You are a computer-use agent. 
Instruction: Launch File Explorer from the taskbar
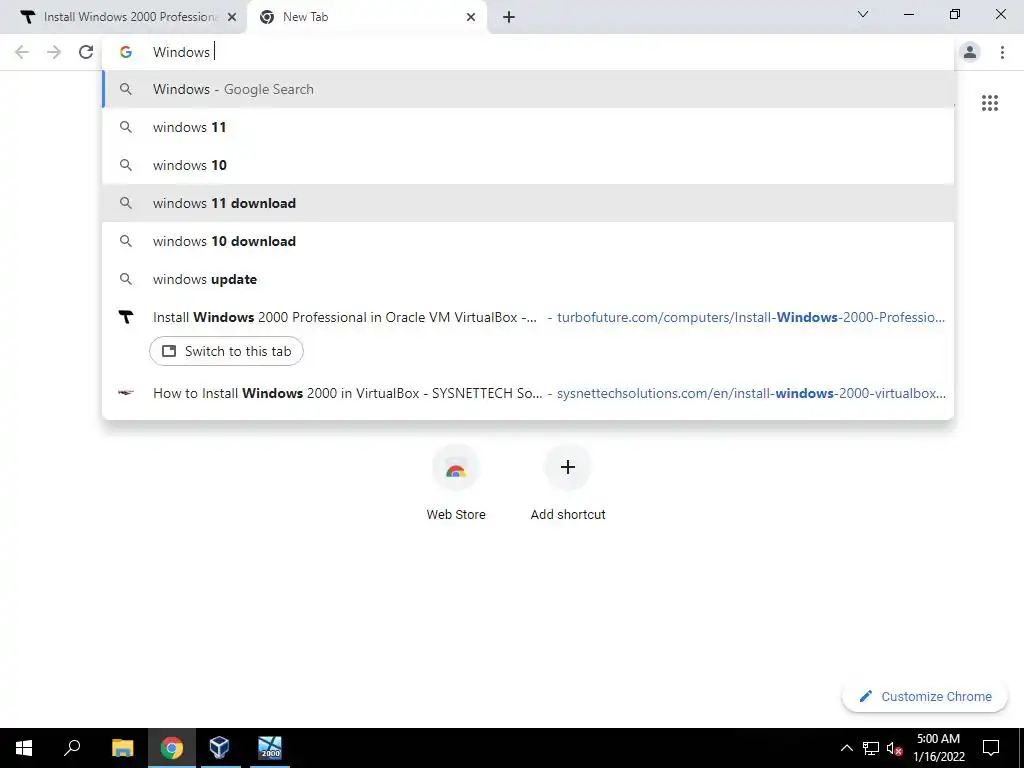click(123, 748)
